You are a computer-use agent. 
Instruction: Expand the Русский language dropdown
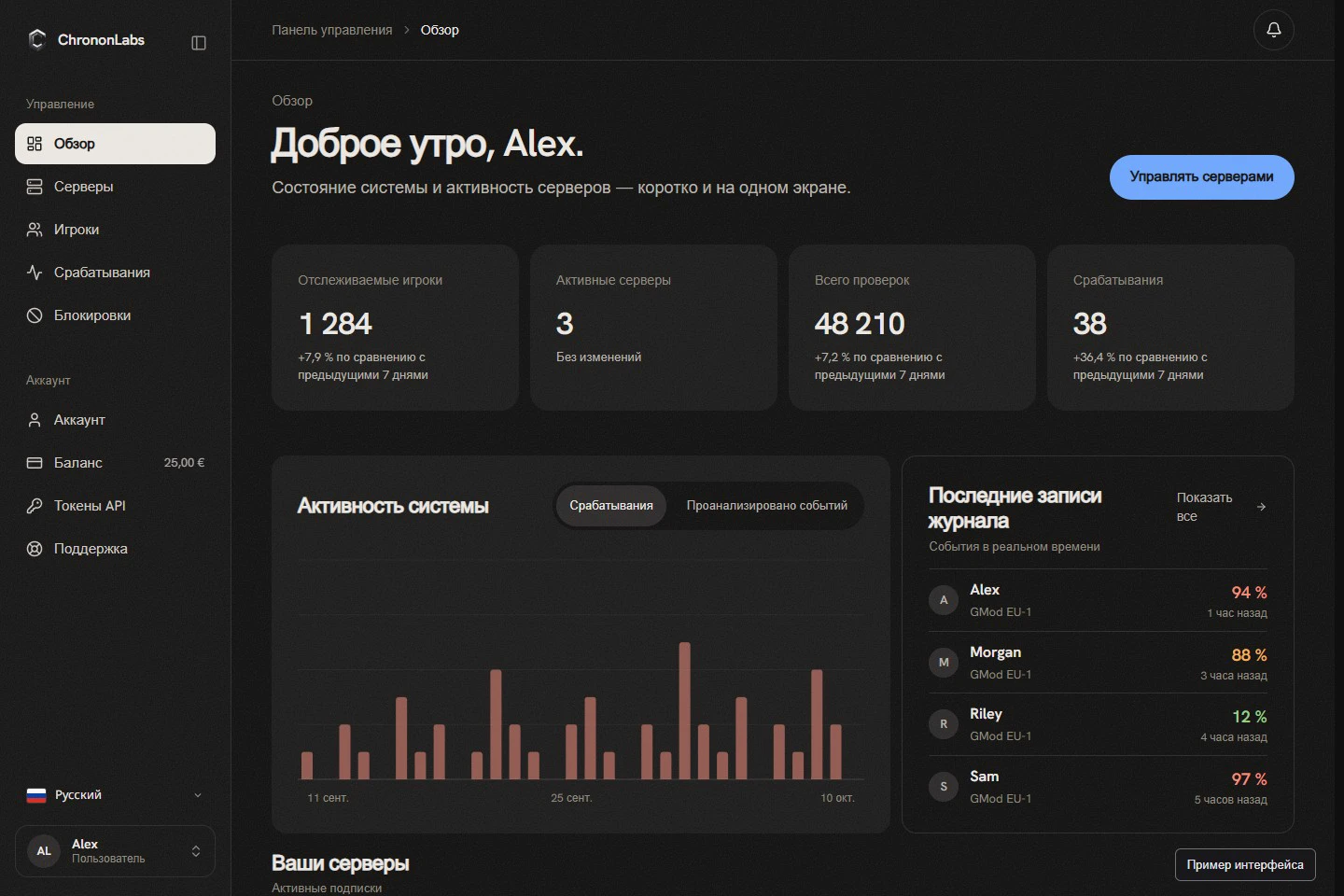115,795
